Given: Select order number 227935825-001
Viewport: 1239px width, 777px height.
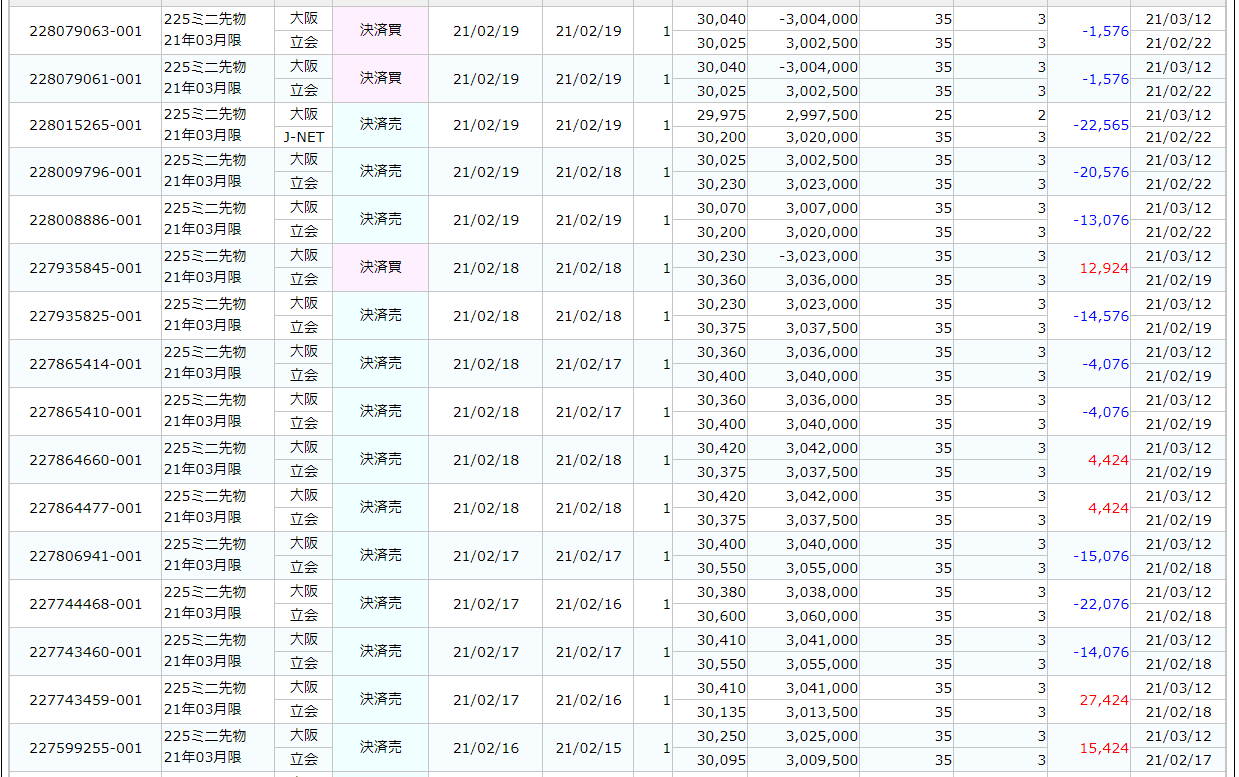Looking at the screenshot, I should (86, 316).
